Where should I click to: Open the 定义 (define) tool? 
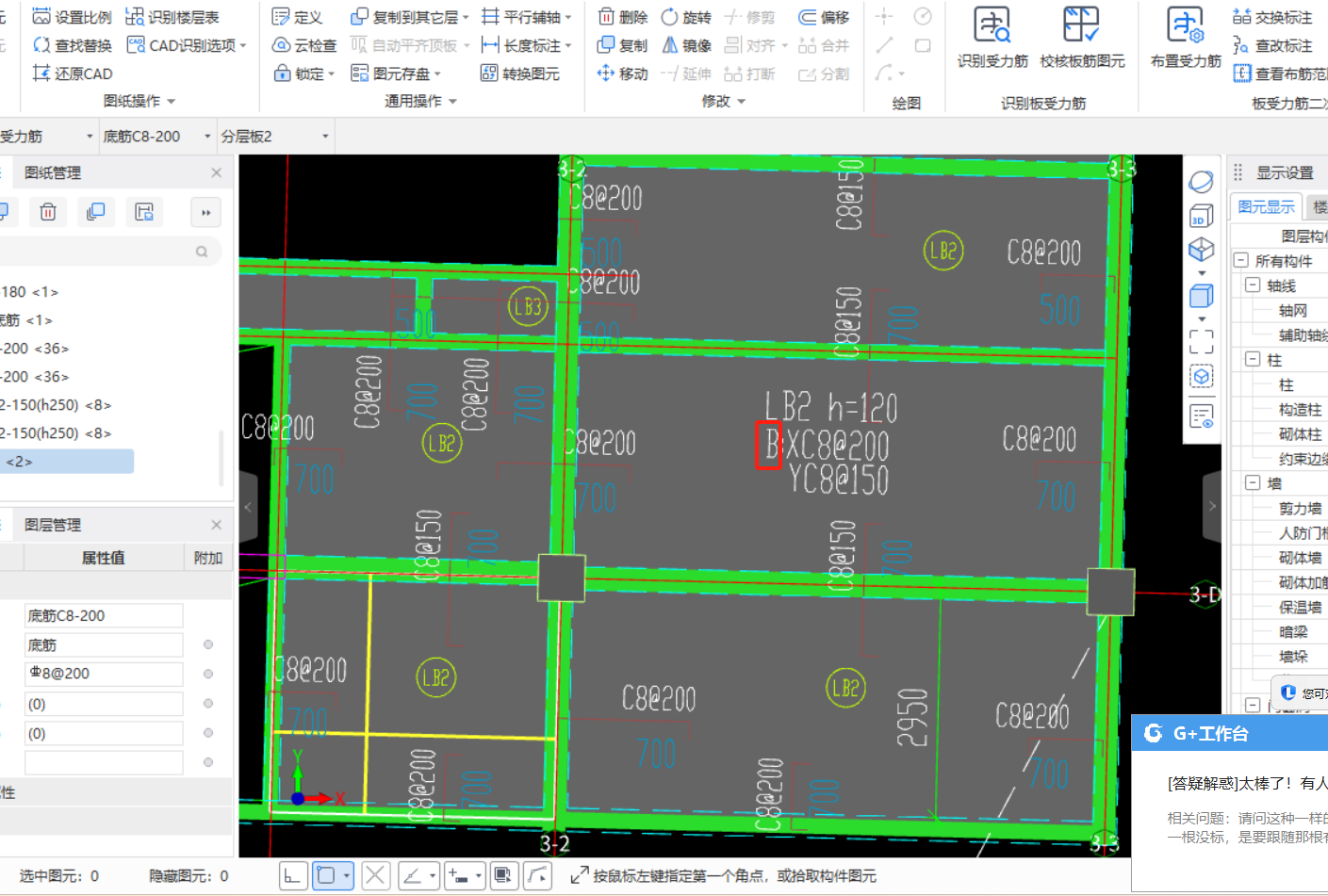297,17
